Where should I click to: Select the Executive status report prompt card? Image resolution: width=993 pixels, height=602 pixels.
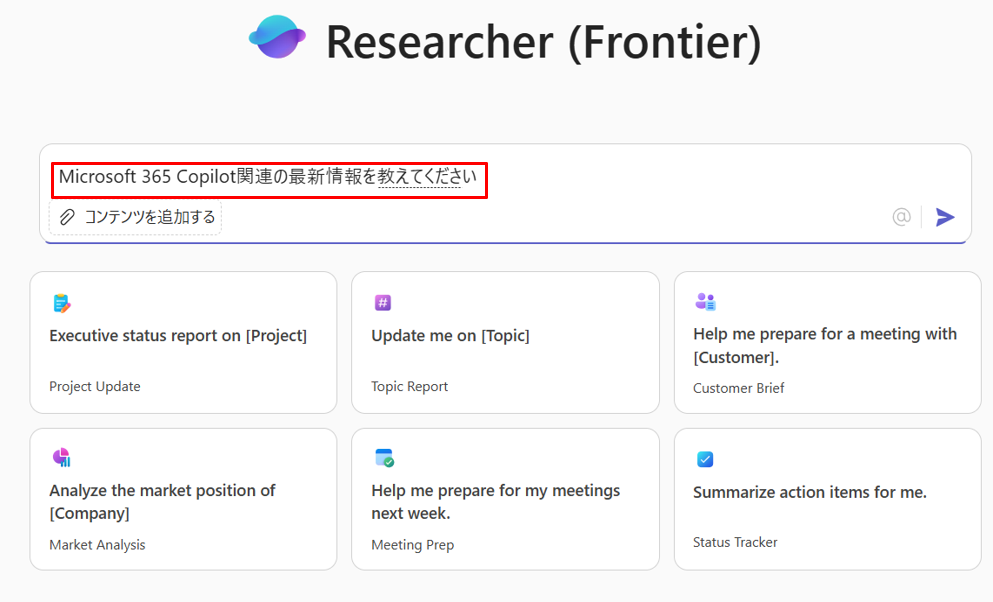[183, 342]
